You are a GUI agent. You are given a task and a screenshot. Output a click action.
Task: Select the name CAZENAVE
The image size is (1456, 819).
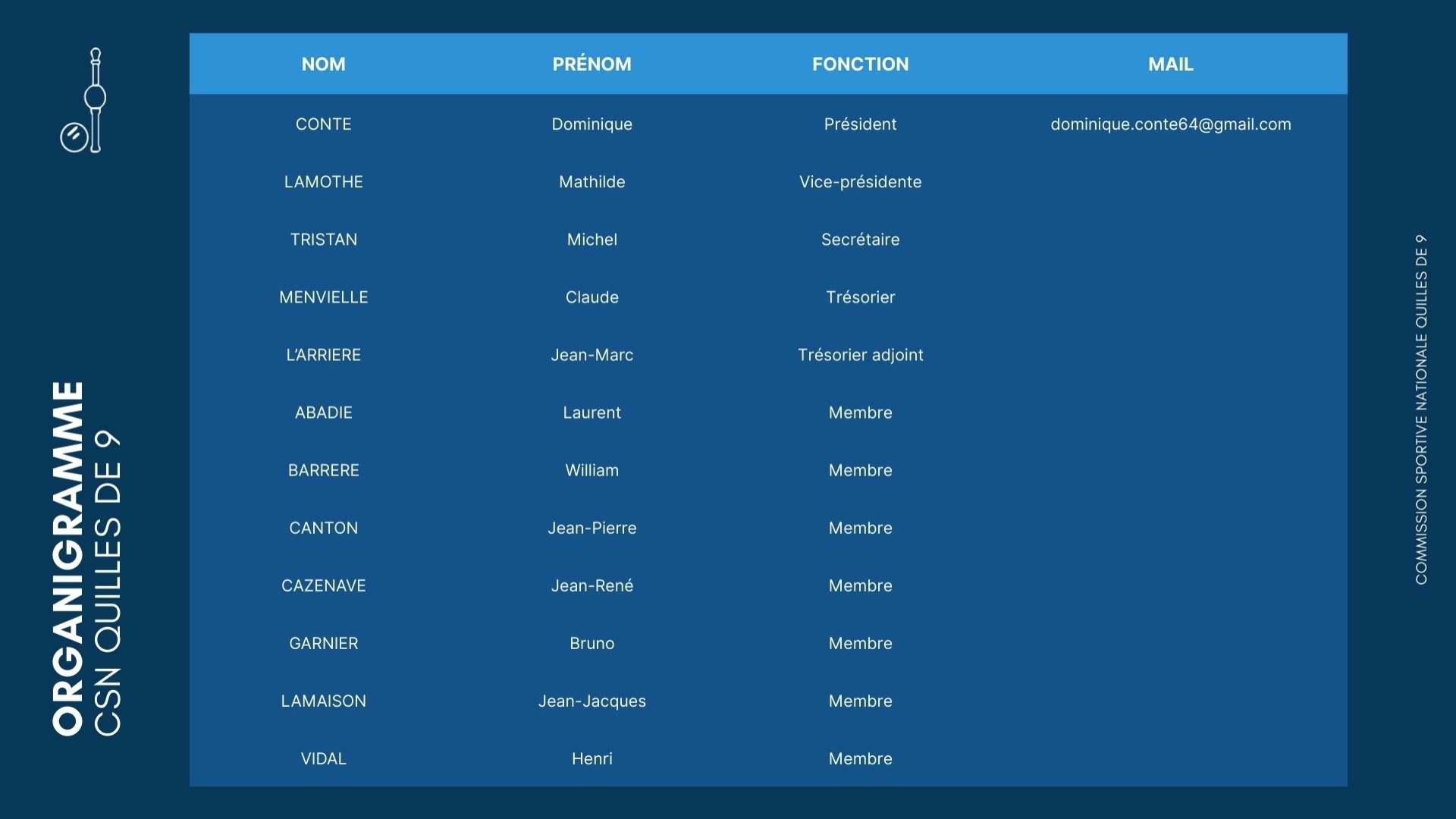click(x=324, y=585)
